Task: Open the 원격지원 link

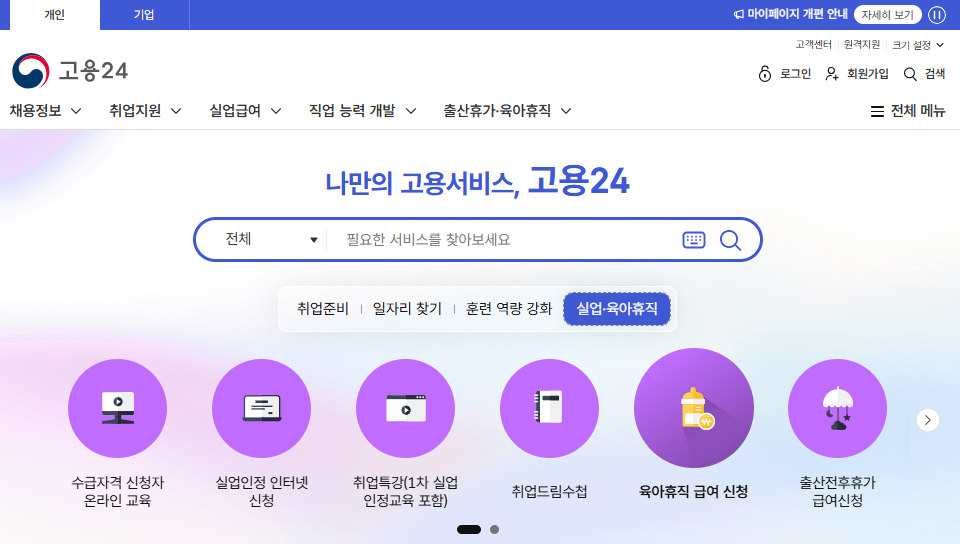Action: (861, 44)
